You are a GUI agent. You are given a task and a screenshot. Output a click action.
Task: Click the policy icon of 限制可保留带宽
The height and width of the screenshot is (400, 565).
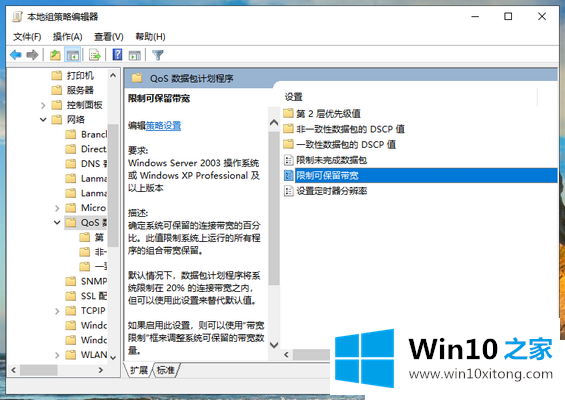coord(289,175)
